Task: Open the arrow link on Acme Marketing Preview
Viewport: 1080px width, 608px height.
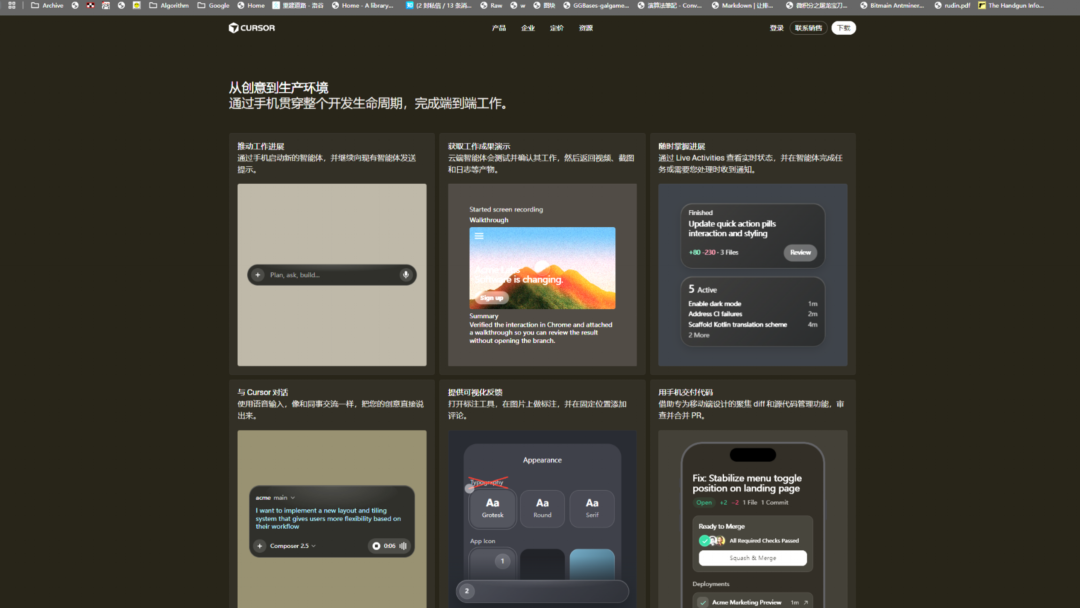Action: 806,602
